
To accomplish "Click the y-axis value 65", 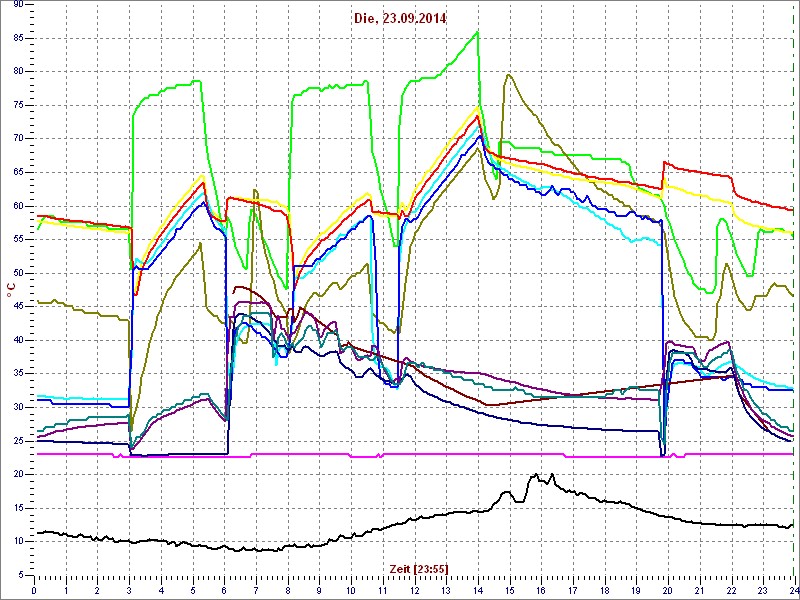I will [17, 172].
